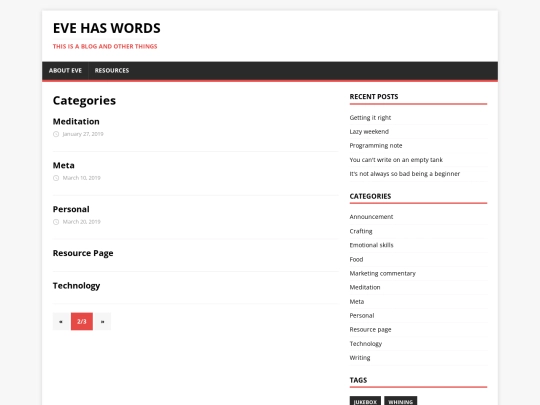Open post You can't write on an empty tank

[396, 160]
